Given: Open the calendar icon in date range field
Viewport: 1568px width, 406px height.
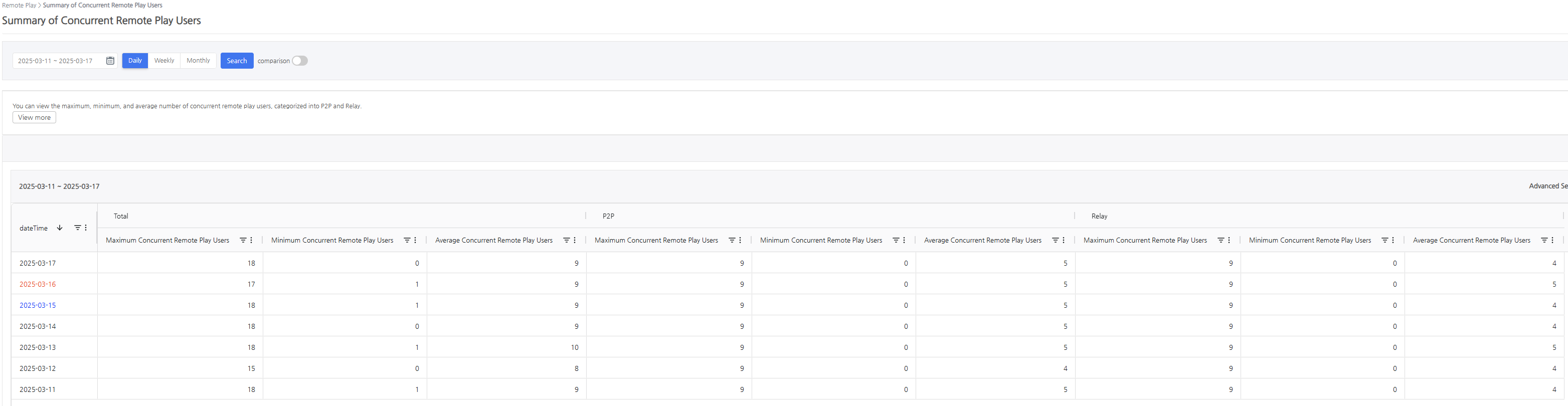Looking at the screenshot, I should [x=110, y=61].
